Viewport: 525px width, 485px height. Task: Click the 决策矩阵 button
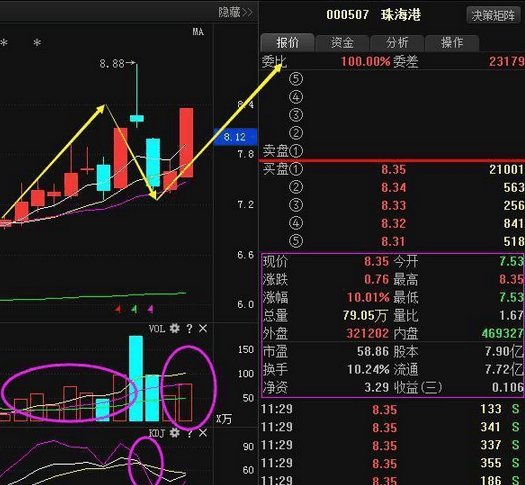[x=493, y=15]
